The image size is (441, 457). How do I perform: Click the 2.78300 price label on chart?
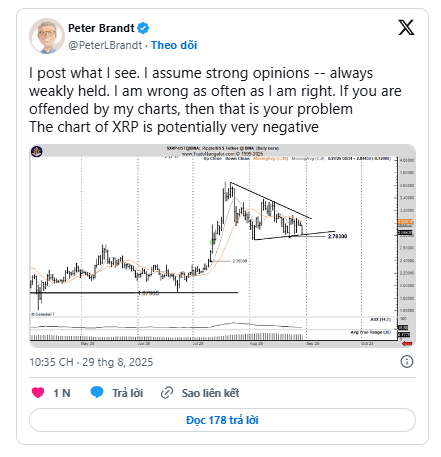tap(337, 236)
